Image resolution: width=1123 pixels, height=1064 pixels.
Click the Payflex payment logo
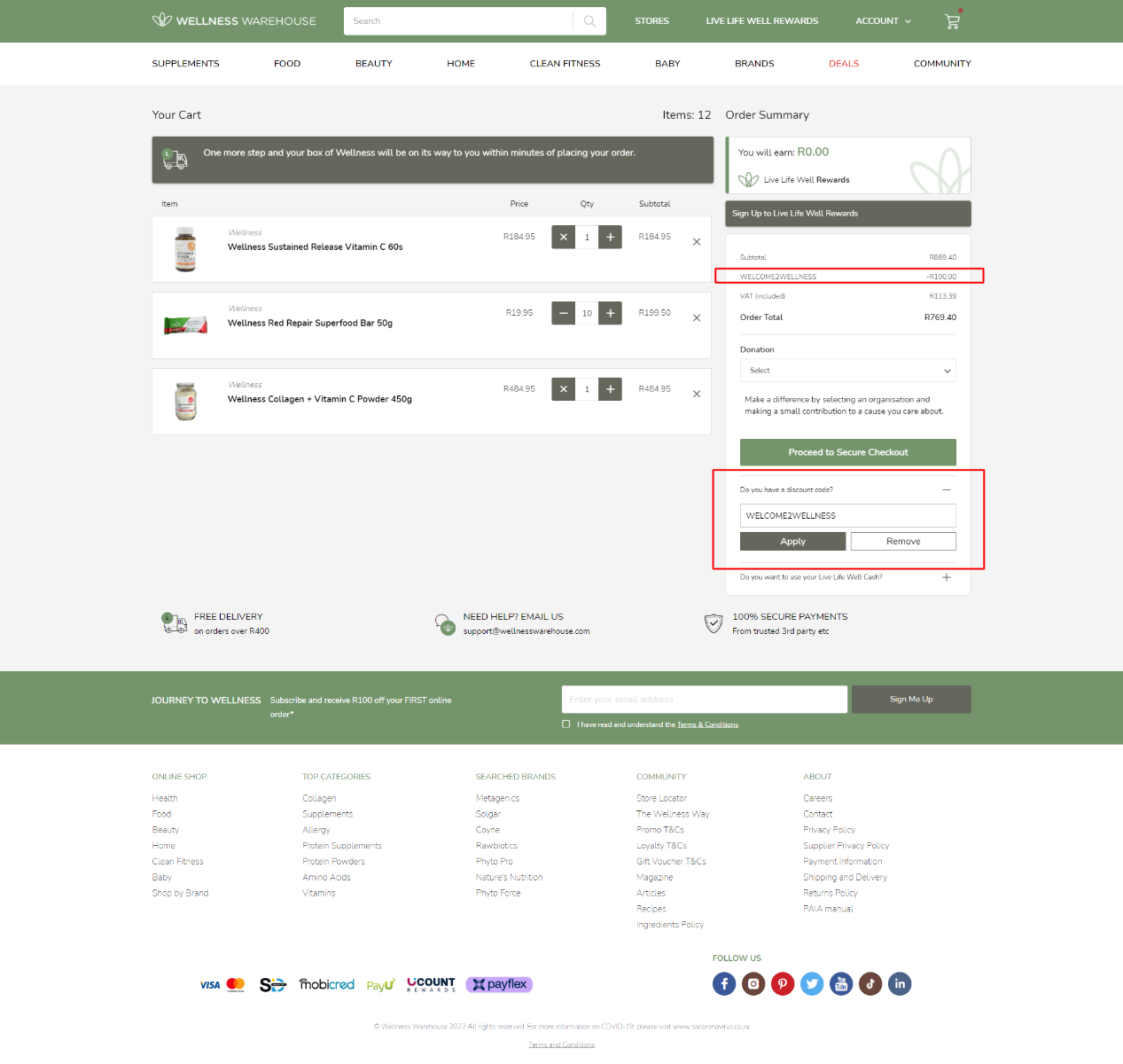499,984
